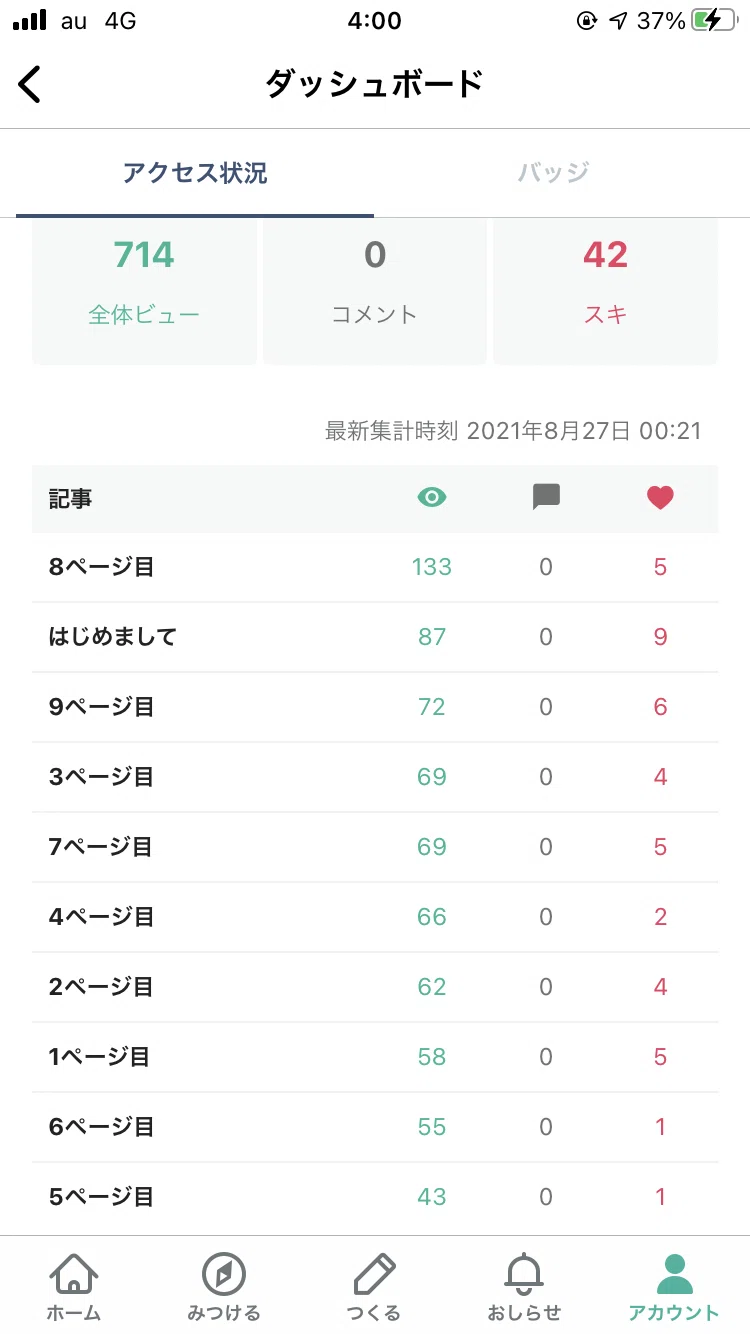Open the 9ページ目 article row
The image size is (750, 1334).
pyautogui.click(x=375, y=707)
